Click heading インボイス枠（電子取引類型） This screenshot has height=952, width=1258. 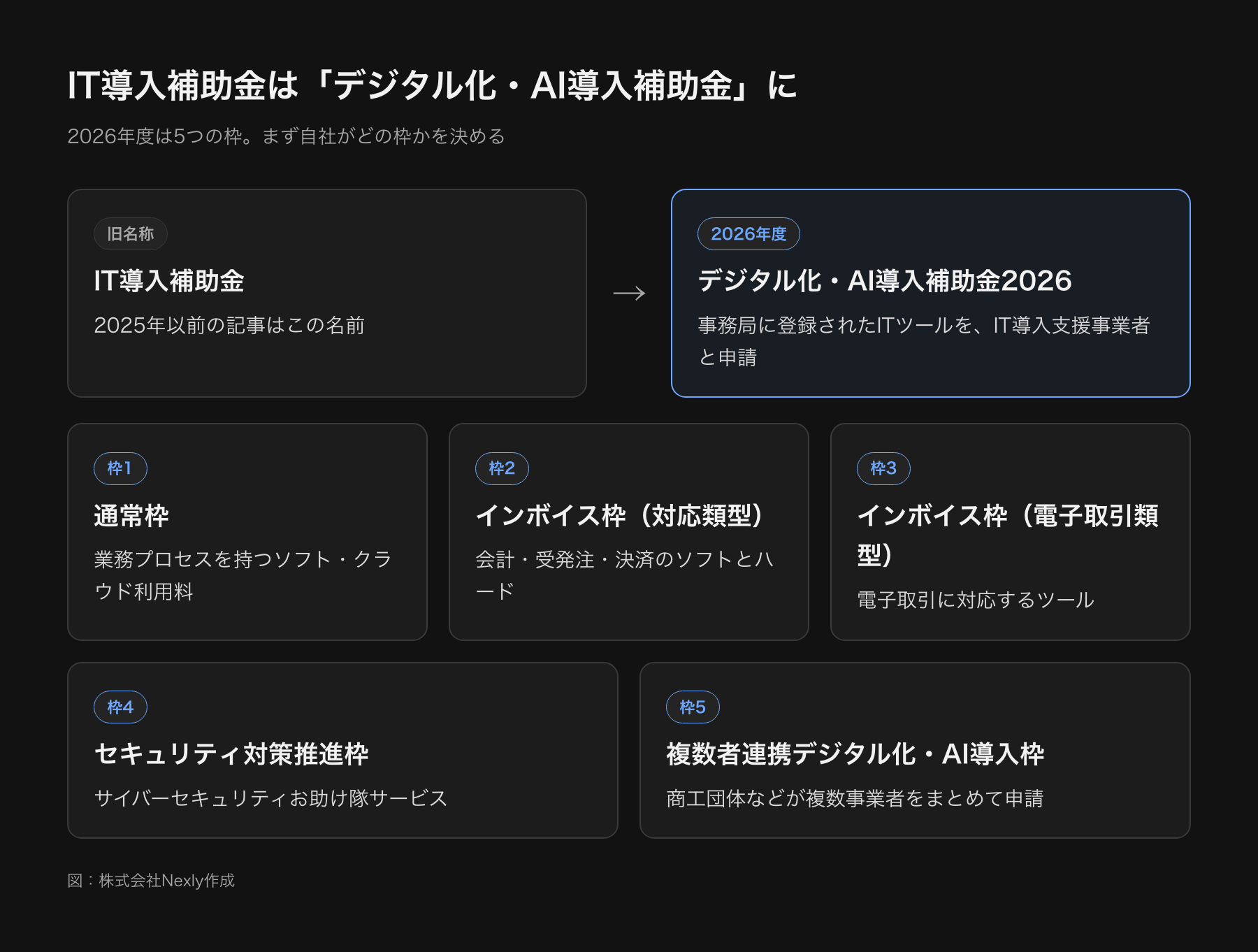coord(1008,535)
